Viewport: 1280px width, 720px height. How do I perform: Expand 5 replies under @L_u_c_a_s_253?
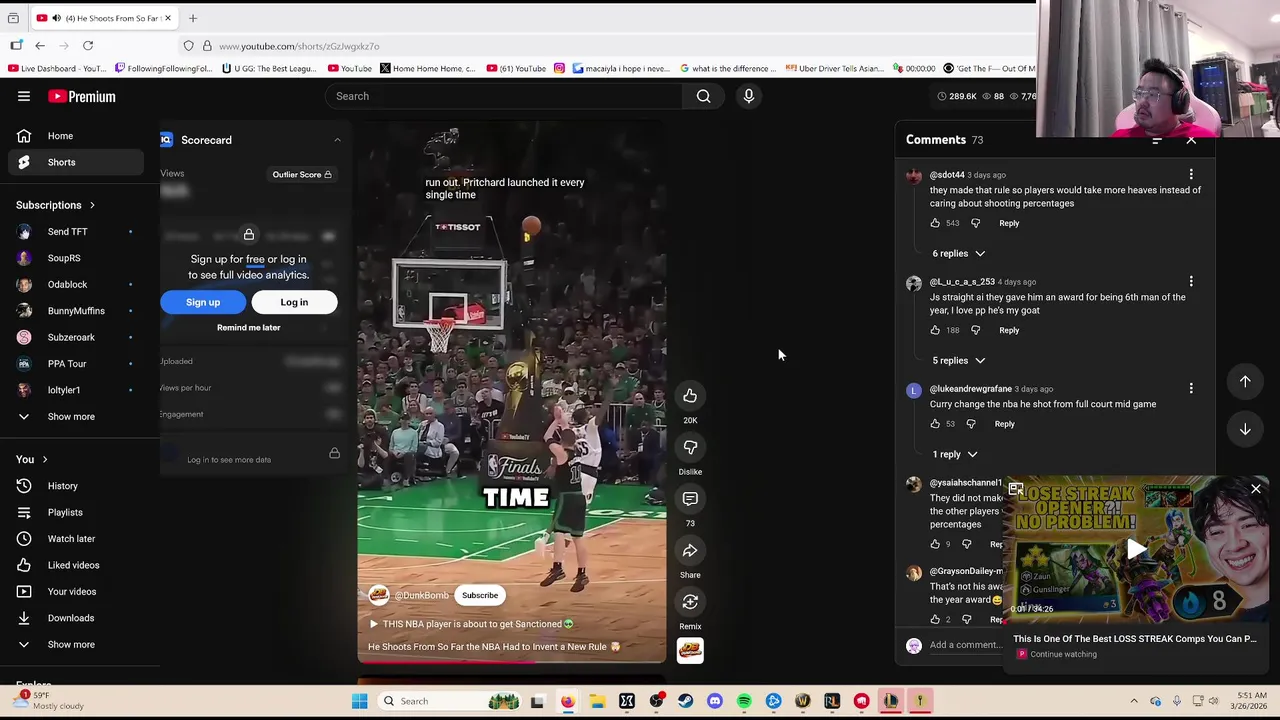pos(958,361)
